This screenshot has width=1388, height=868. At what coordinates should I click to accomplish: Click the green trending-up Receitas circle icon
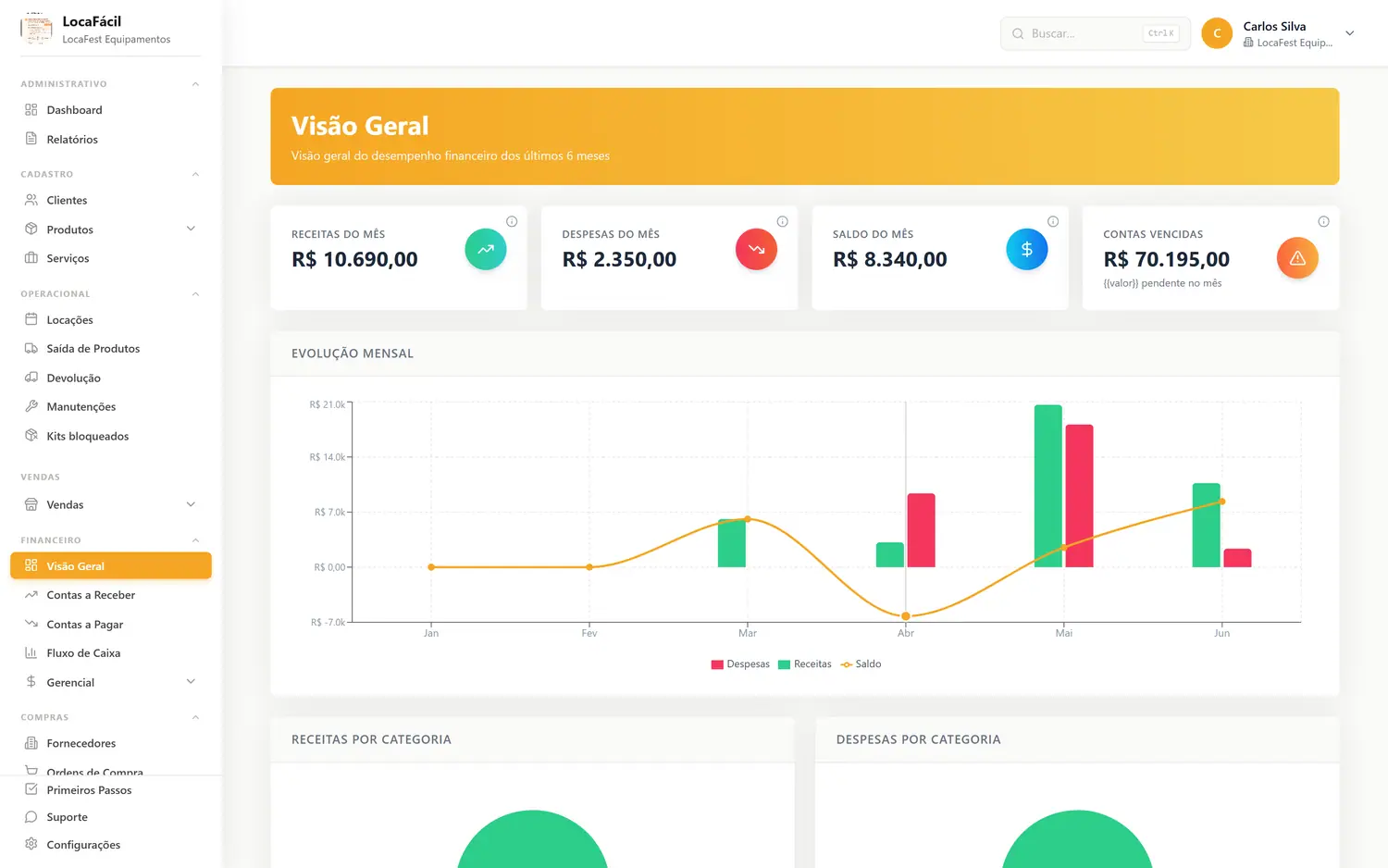click(486, 249)
